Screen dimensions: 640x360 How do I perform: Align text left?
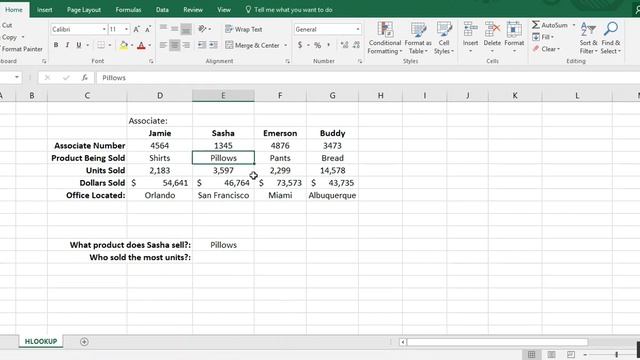pos(163,45)
